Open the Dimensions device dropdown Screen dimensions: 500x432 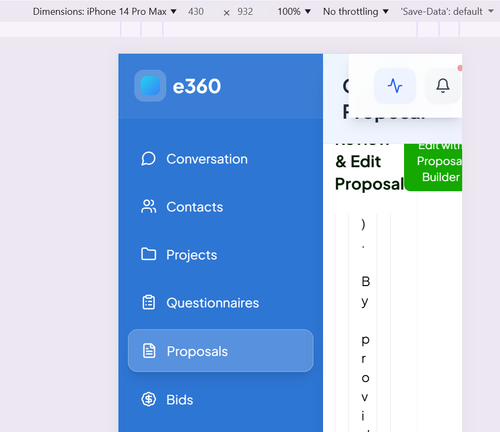click(105, 12)
